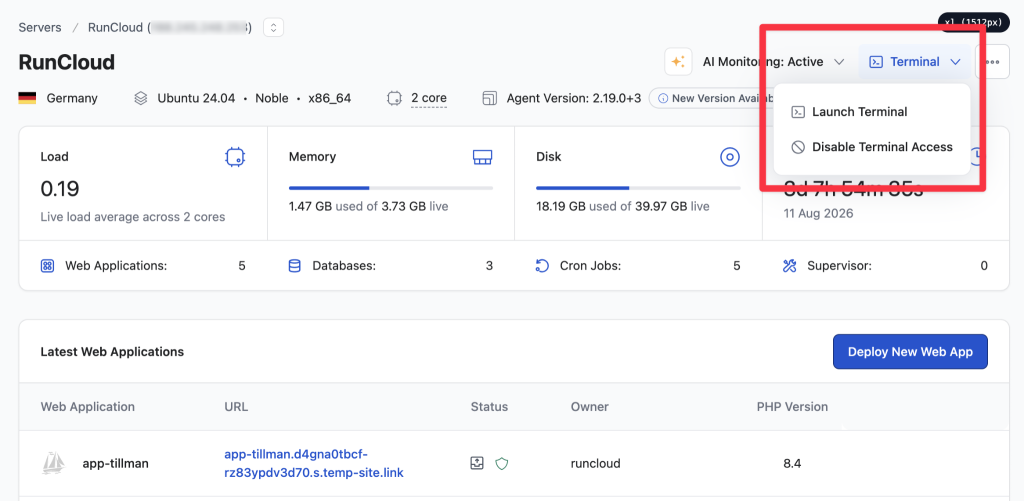Click the Germany flag icon
1024x501 pixels.
[27, 98]
